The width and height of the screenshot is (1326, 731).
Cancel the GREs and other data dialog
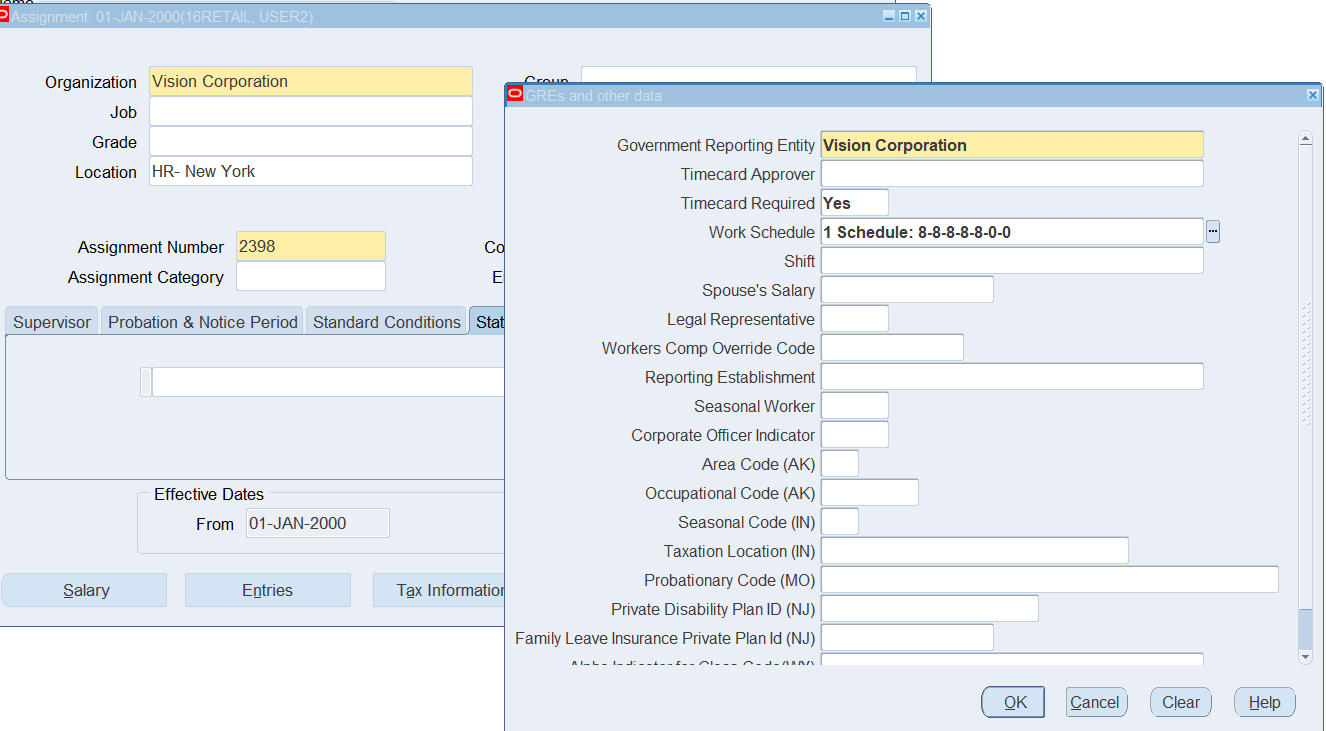(1096, 702)
